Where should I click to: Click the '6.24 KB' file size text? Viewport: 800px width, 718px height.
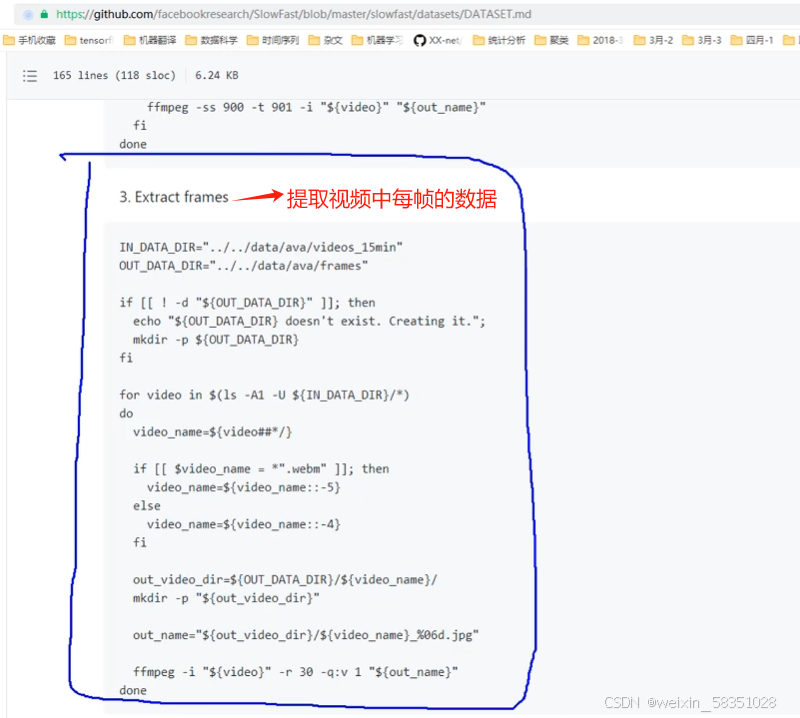[x=216, y=76]
